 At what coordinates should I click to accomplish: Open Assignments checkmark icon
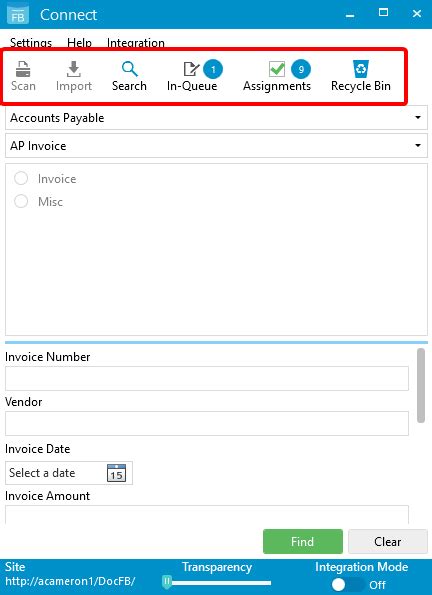point(277,69)
